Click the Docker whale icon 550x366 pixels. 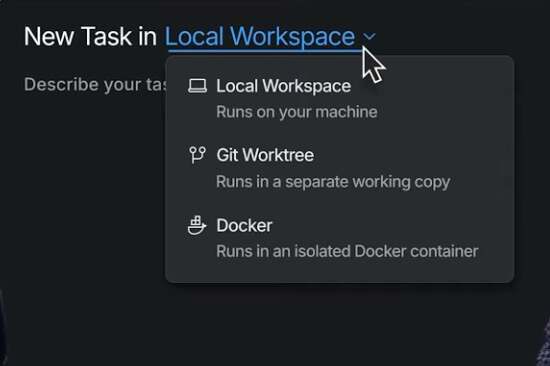197,225
